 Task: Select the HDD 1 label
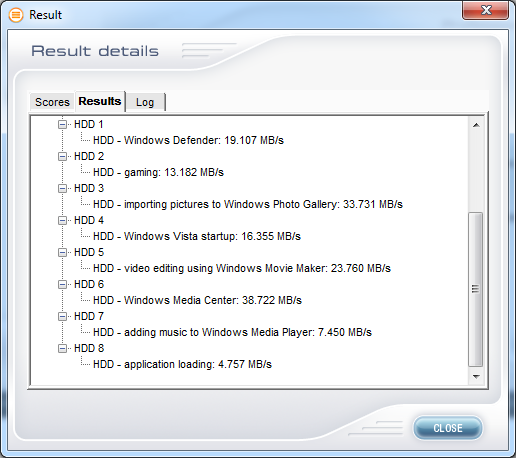pos(89,124)
